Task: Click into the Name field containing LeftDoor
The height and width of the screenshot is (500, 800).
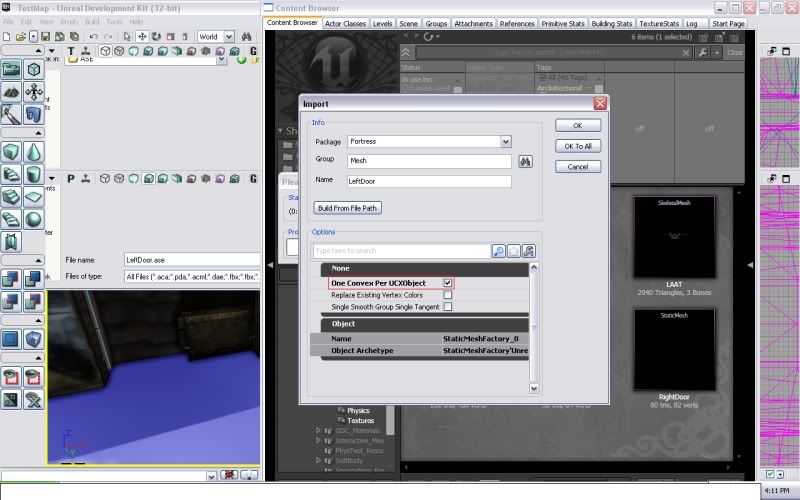Action: pyautogui.click(x=429, y=181)
